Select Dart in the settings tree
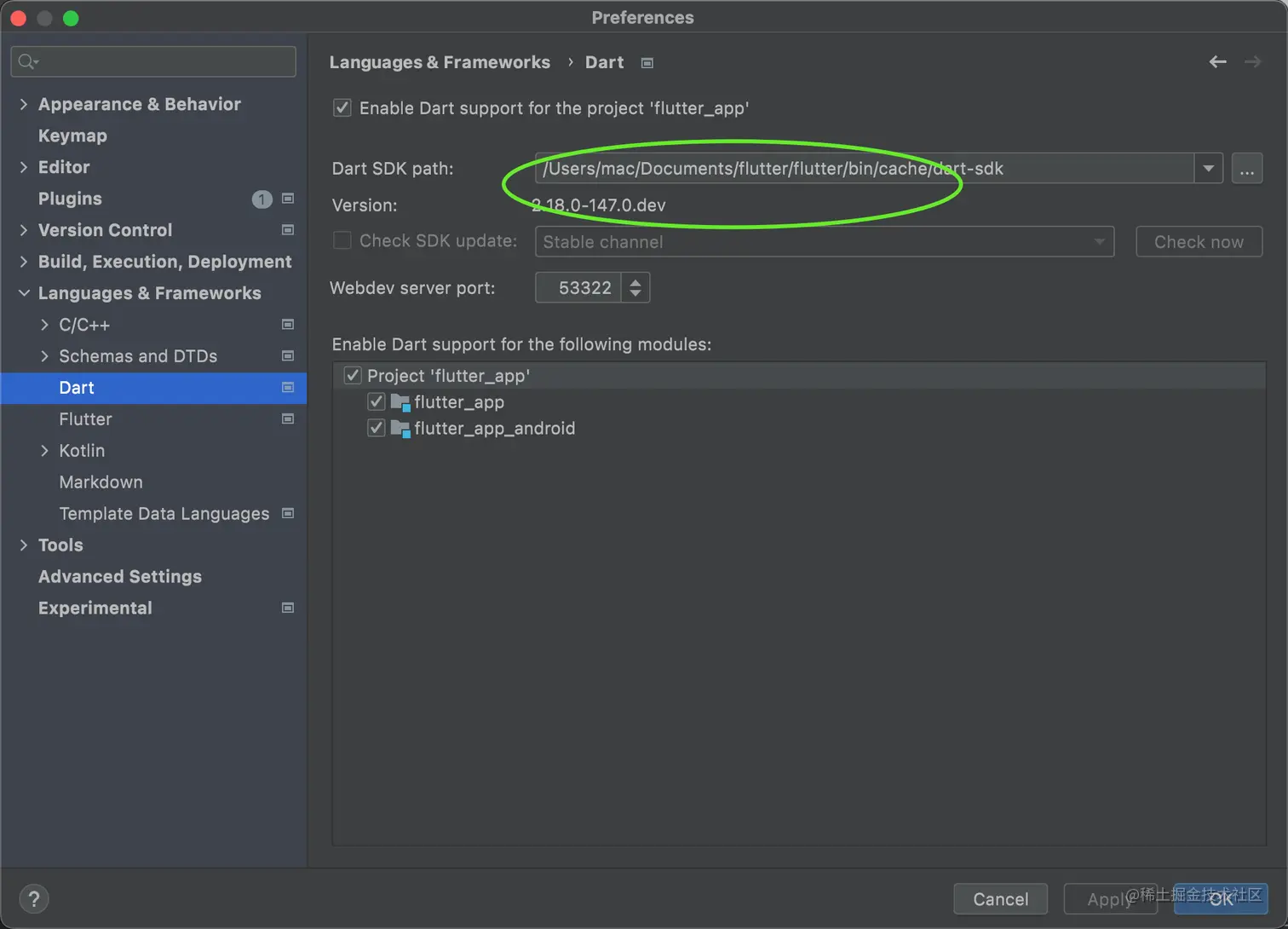The width and height of the screenshot is (1288, 929). click(153, 388)
